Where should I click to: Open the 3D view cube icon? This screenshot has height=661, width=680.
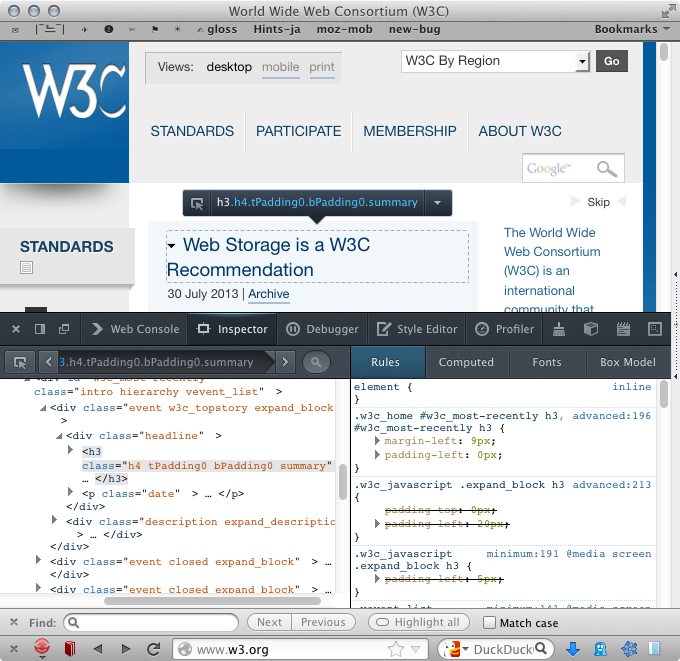[591, 328]
